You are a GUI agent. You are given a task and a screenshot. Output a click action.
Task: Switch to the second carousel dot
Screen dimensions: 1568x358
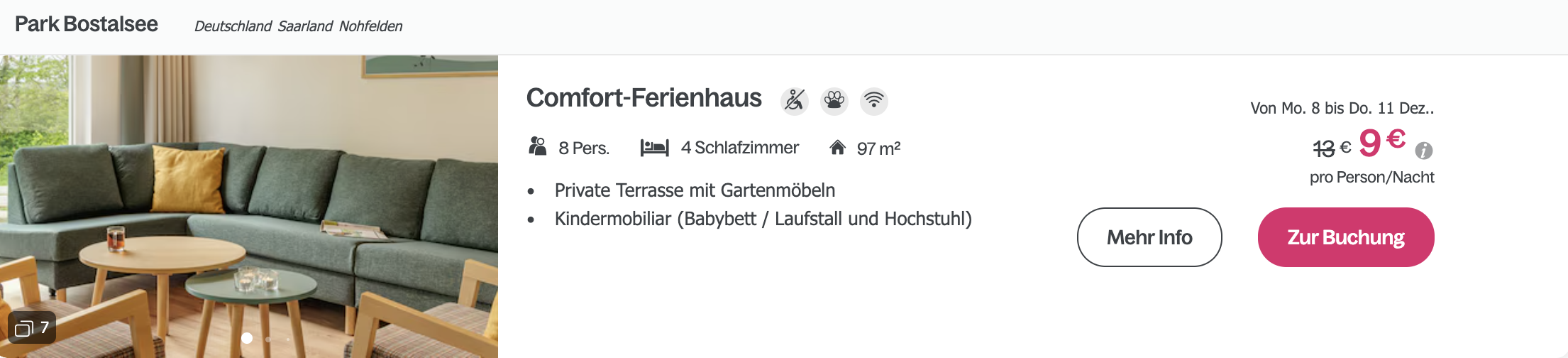267,339
